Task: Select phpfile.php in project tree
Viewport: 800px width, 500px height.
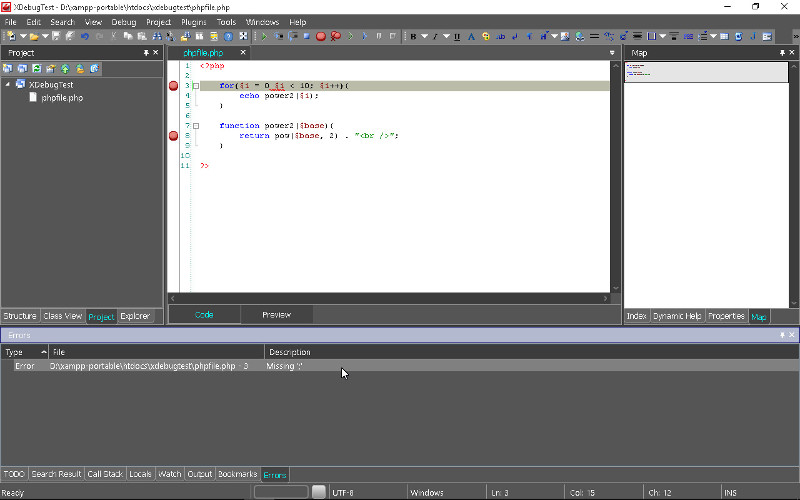Action: [x=62, y=97]
